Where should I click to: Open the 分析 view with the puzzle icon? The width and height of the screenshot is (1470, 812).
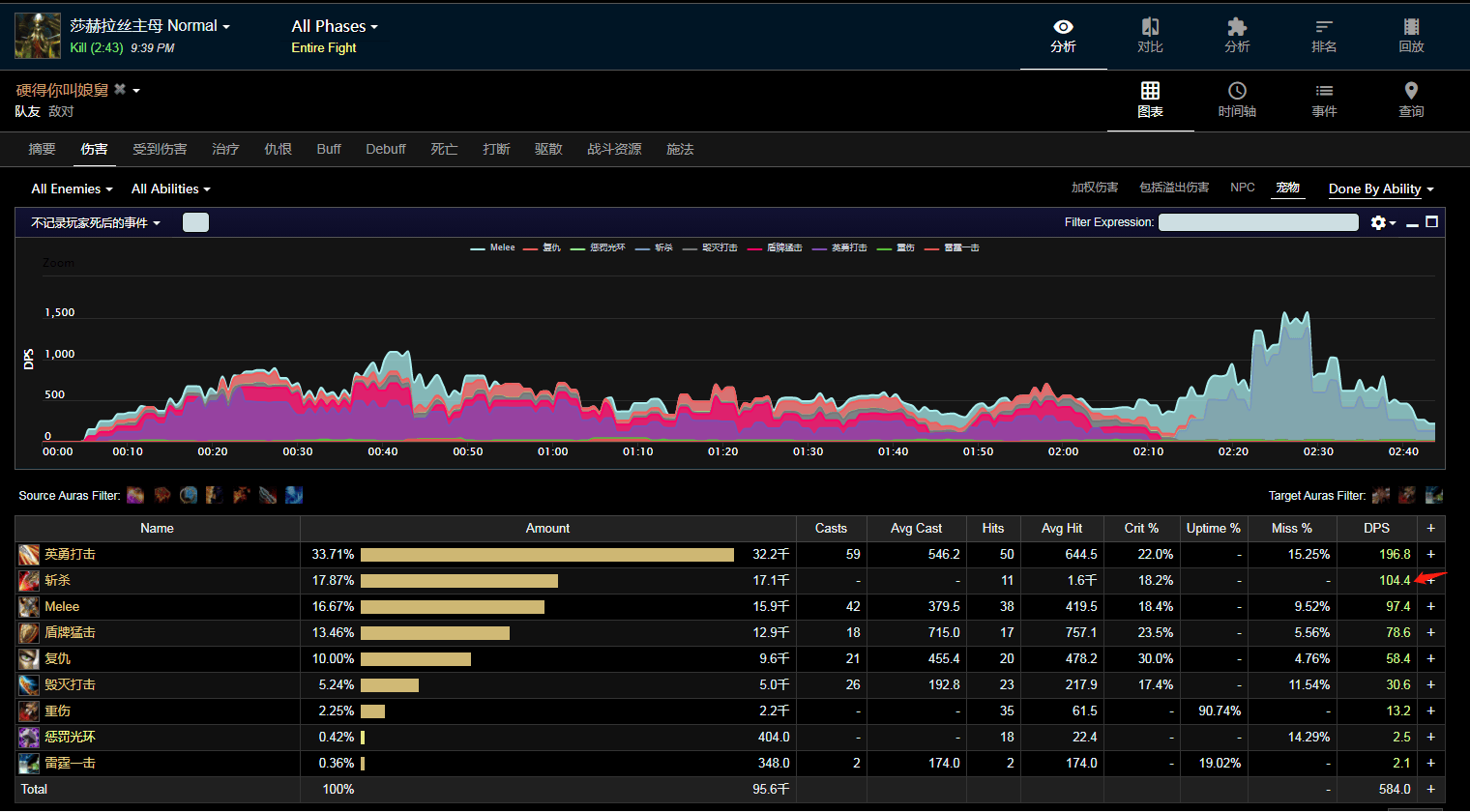pos(1237,36)
